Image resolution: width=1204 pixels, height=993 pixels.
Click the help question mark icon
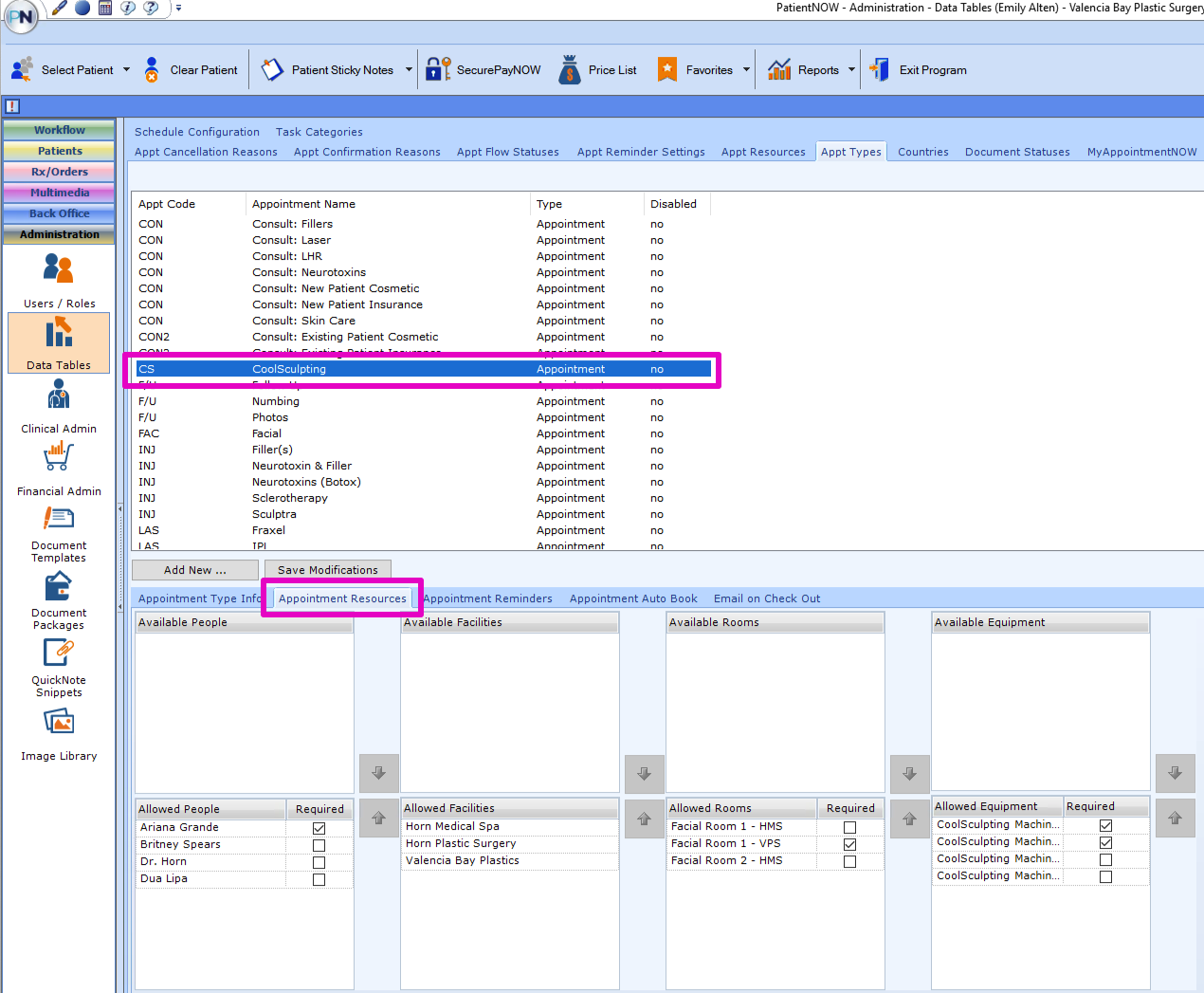point(151,8)
